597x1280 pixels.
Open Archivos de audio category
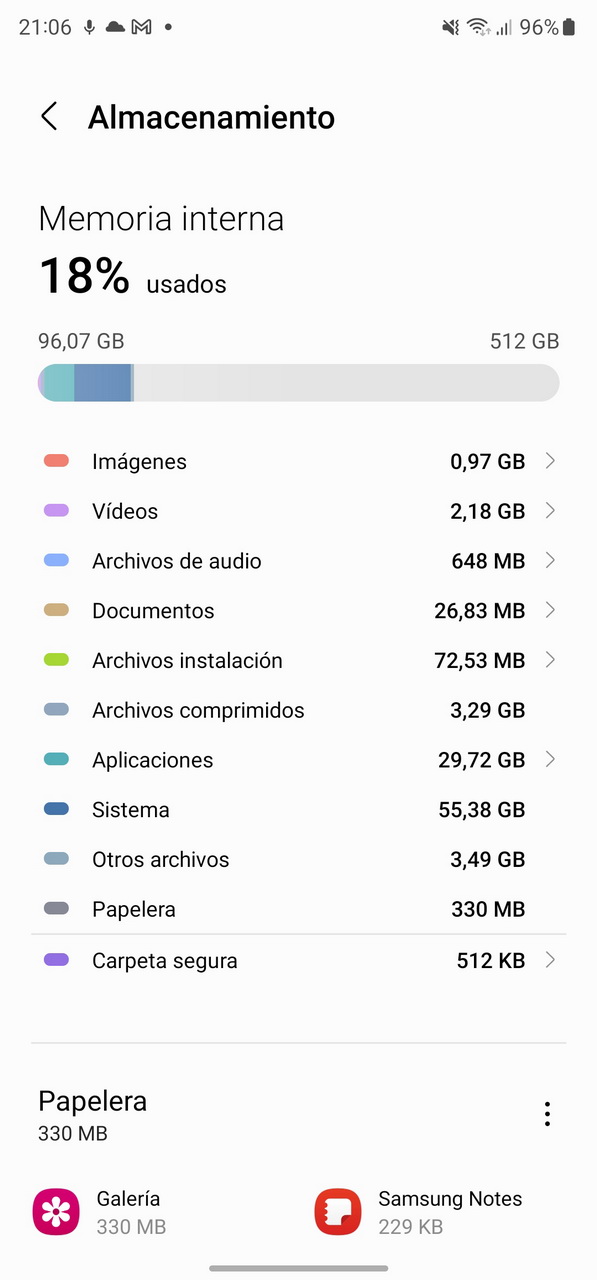click(298, 561)
